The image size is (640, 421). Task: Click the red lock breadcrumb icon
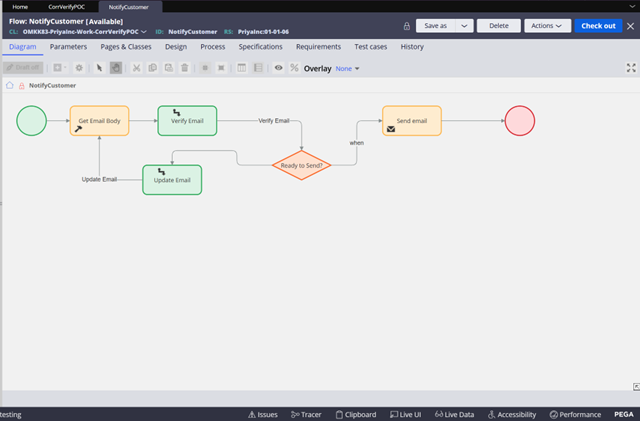point(22,86)
